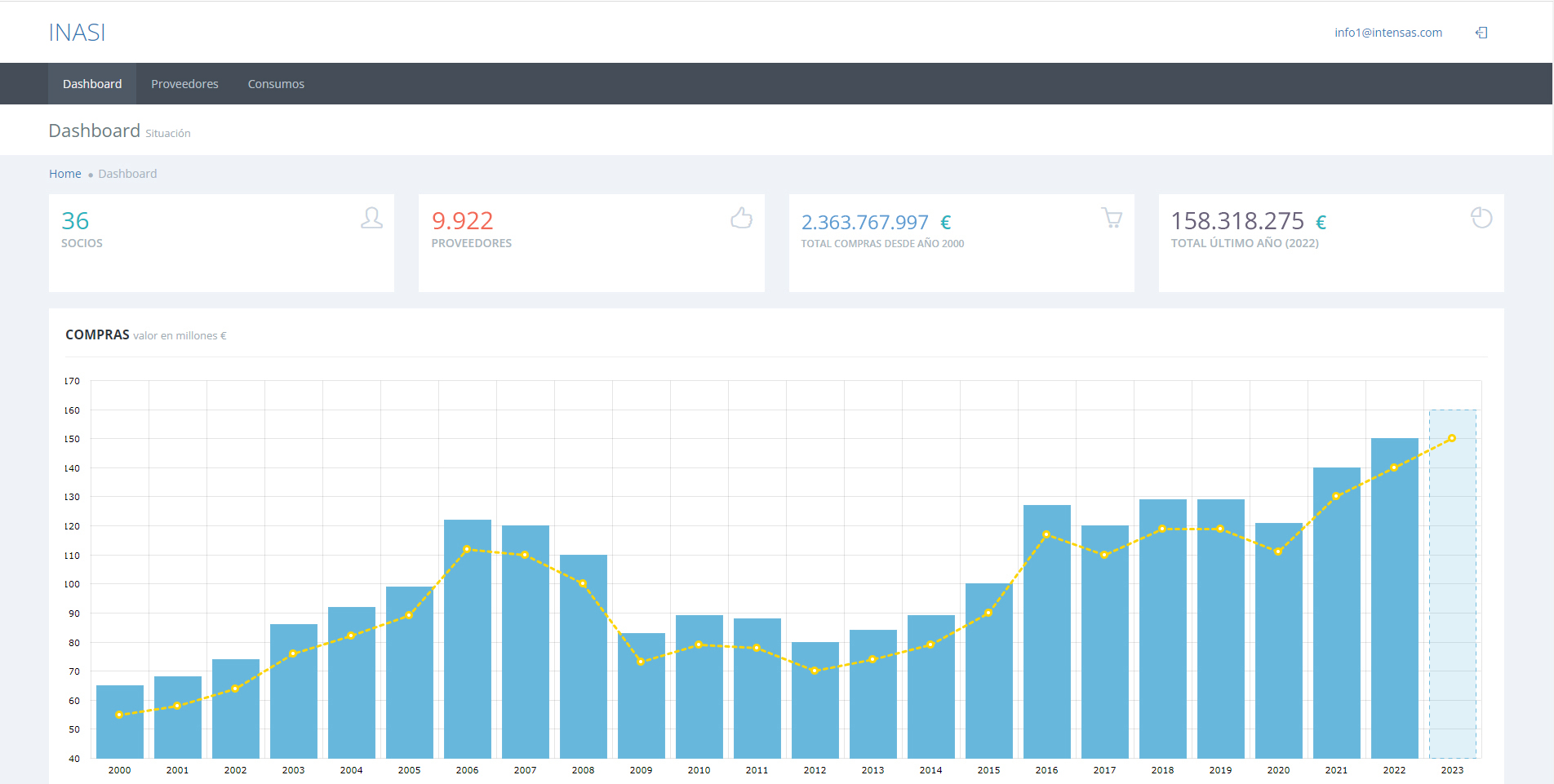Click the email address info1@intensas.com
Image resolution: width=1554 pixels, height=784 pixels.
1387,33
